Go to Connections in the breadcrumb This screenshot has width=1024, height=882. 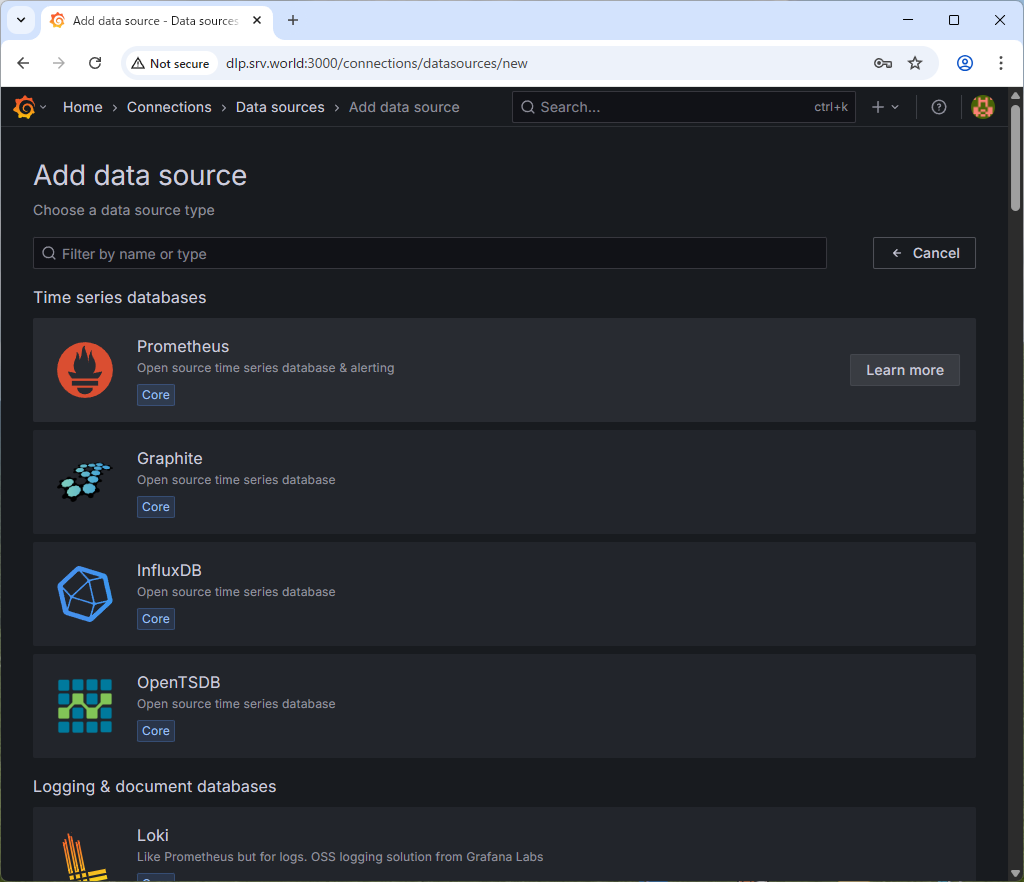(169, 107)
